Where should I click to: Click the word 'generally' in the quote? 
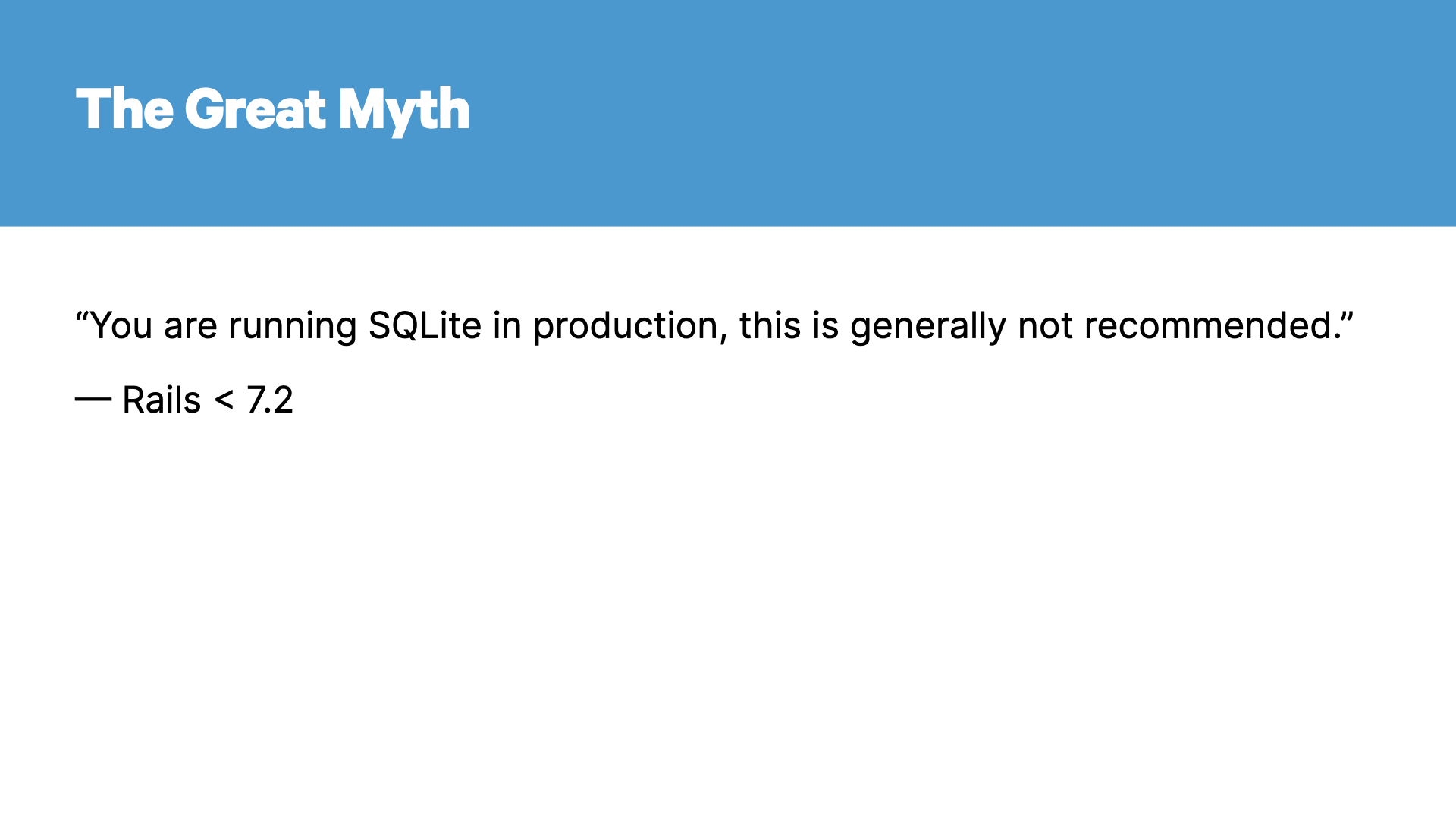[x=928, y=327]
